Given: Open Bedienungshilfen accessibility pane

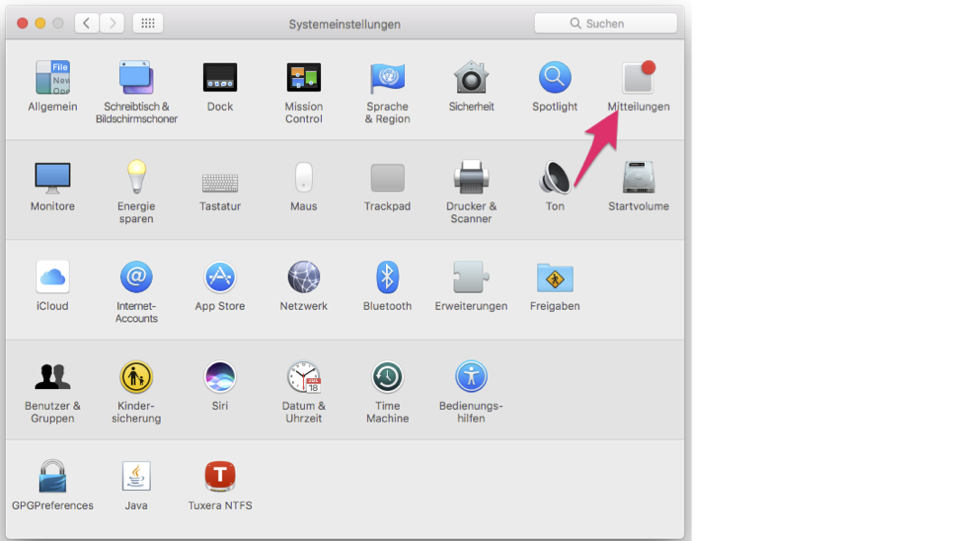Looking at the screenshot, I should point(471,377).
